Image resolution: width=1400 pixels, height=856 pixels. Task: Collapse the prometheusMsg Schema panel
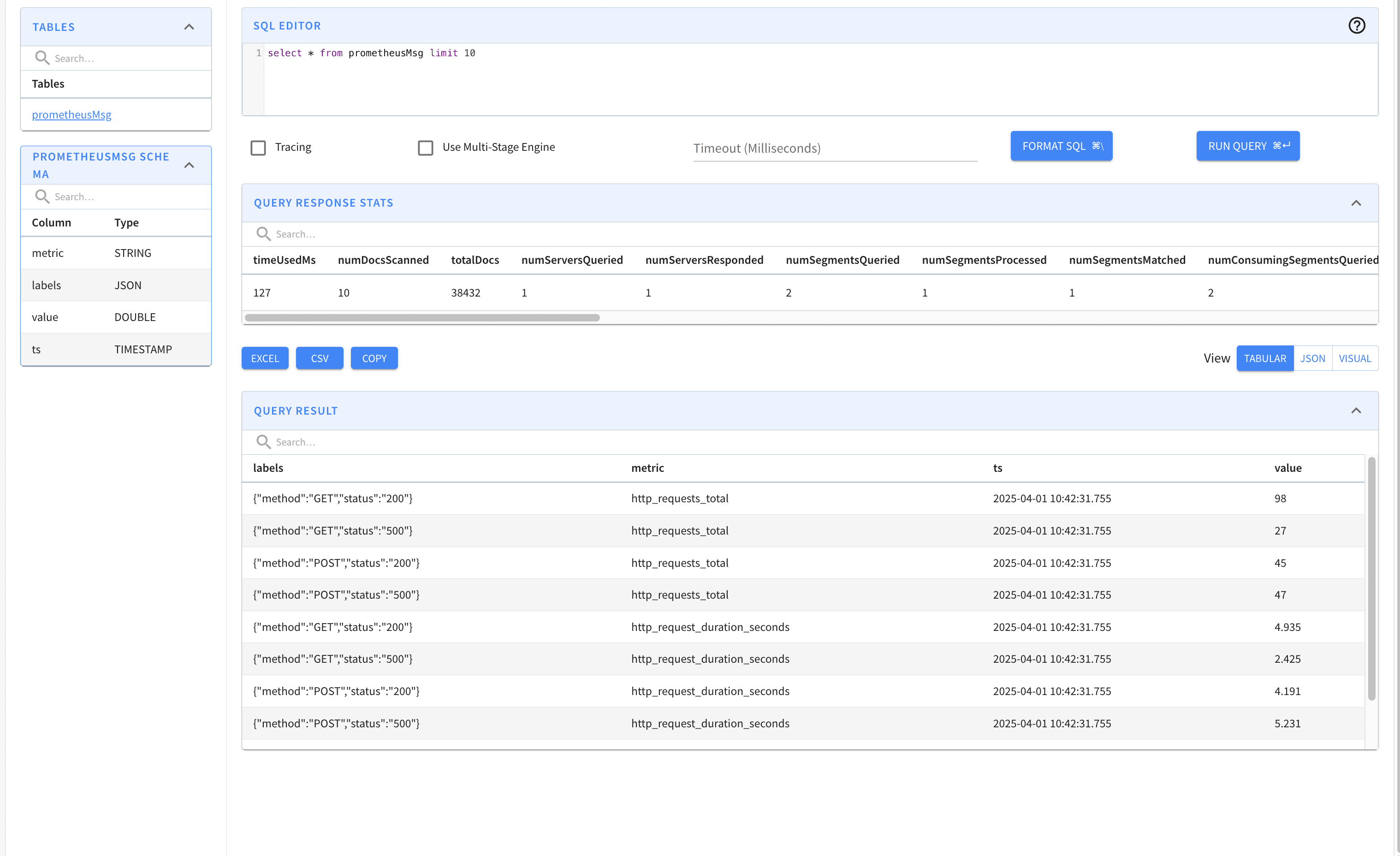point(189,166)
